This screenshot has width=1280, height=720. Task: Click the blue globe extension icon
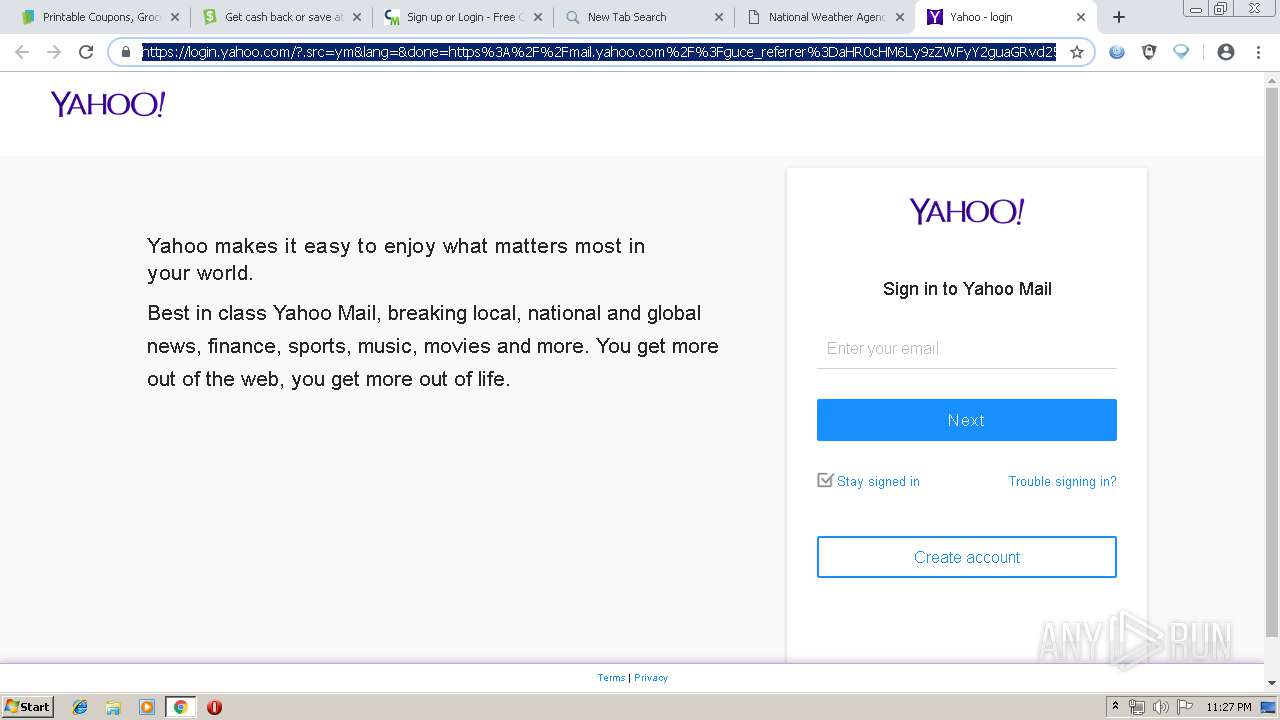tap(1117, 52)
